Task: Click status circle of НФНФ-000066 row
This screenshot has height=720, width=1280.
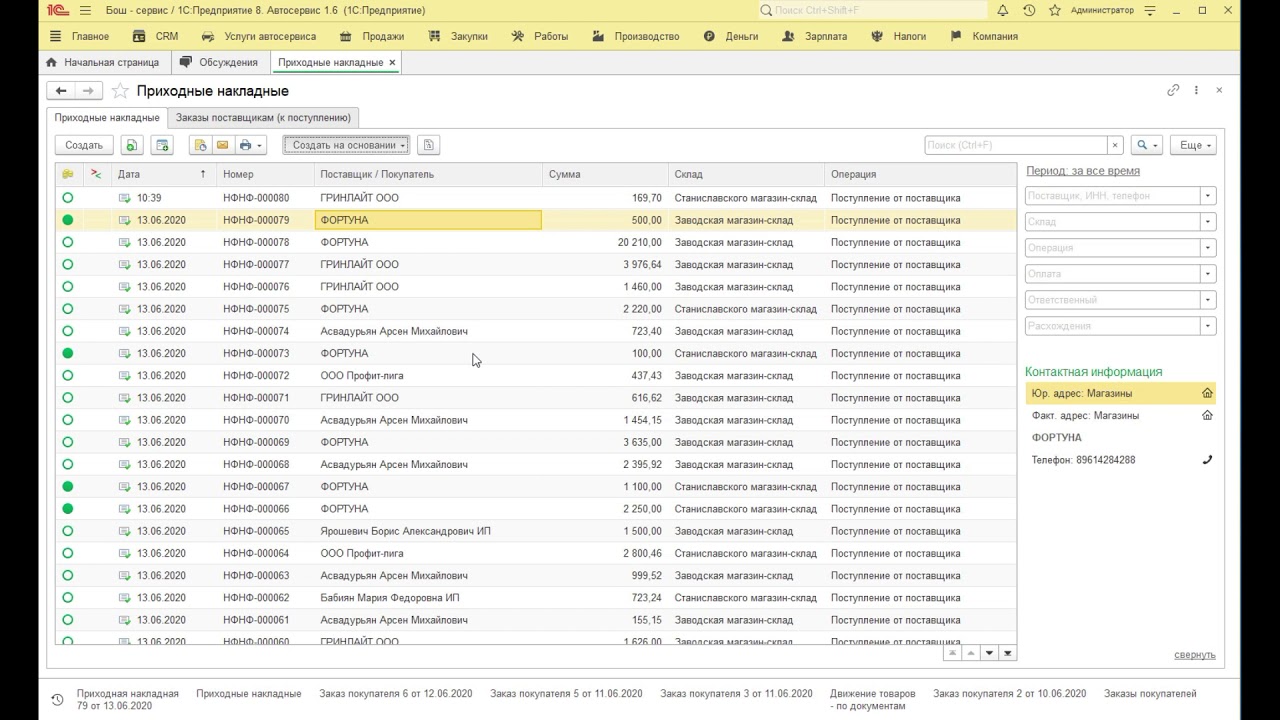Action: tap(68, 508)
